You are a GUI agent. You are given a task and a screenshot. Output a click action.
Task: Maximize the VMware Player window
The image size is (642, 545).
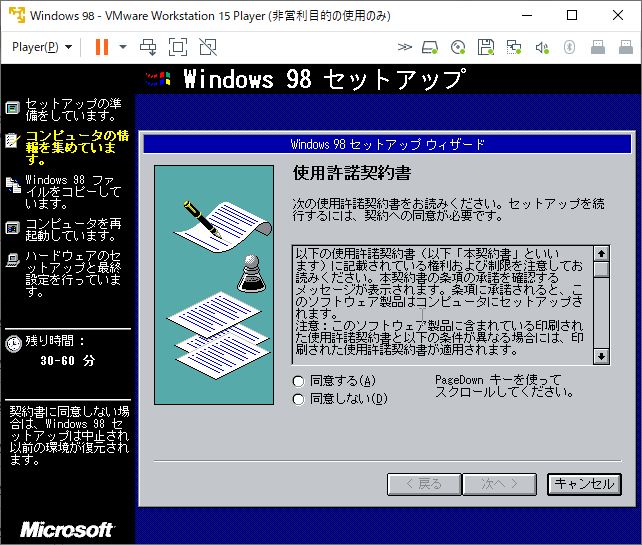(x=572, y=15)
